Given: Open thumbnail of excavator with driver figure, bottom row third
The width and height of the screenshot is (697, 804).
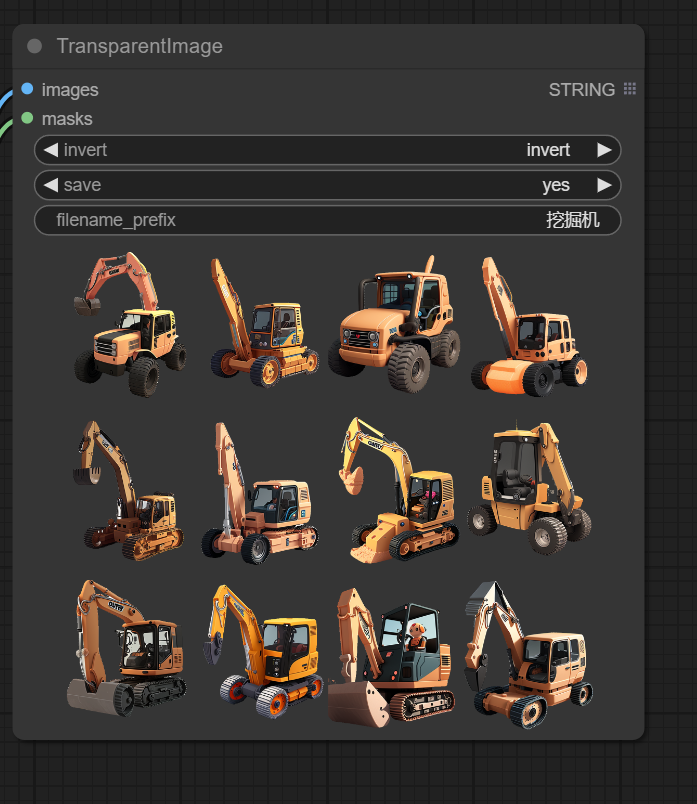Looking at the screenshot, I should (x=391, y=657).
